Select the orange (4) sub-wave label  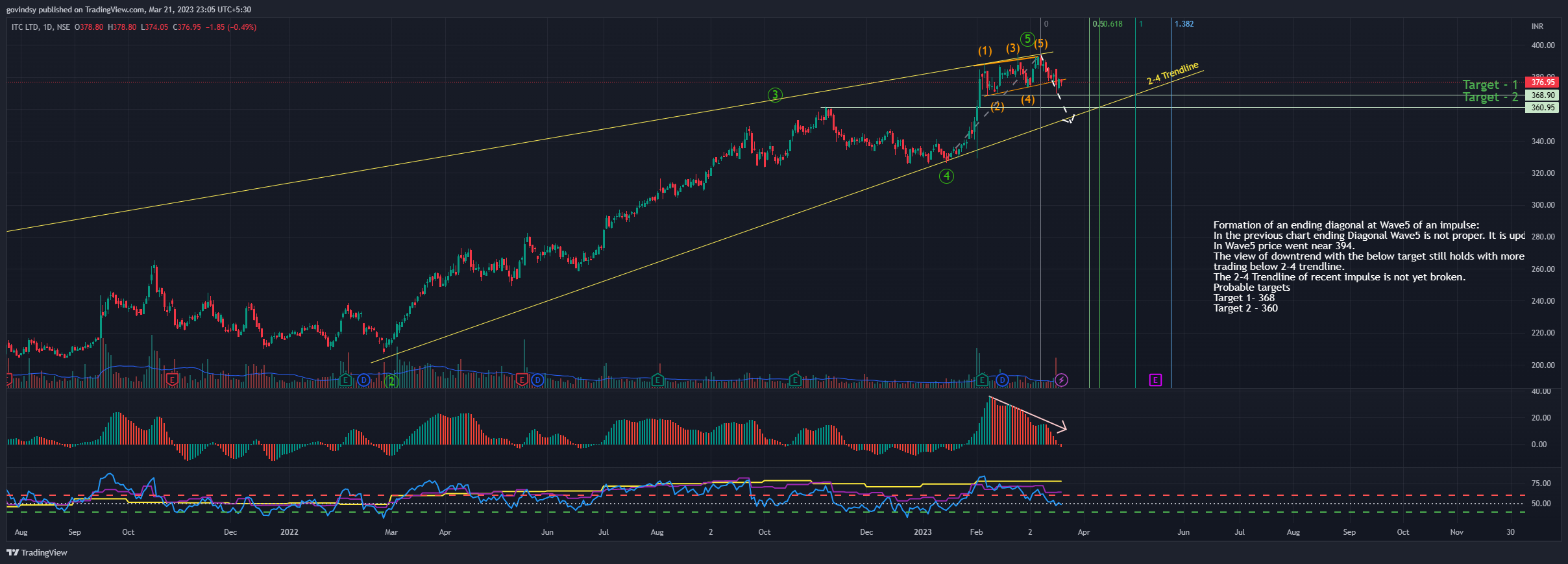(x=1028, y=99)
